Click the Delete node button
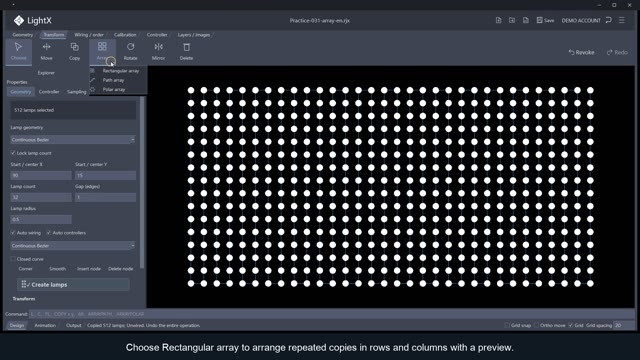This screenshot has width=640, height=360. pos(120,269)
